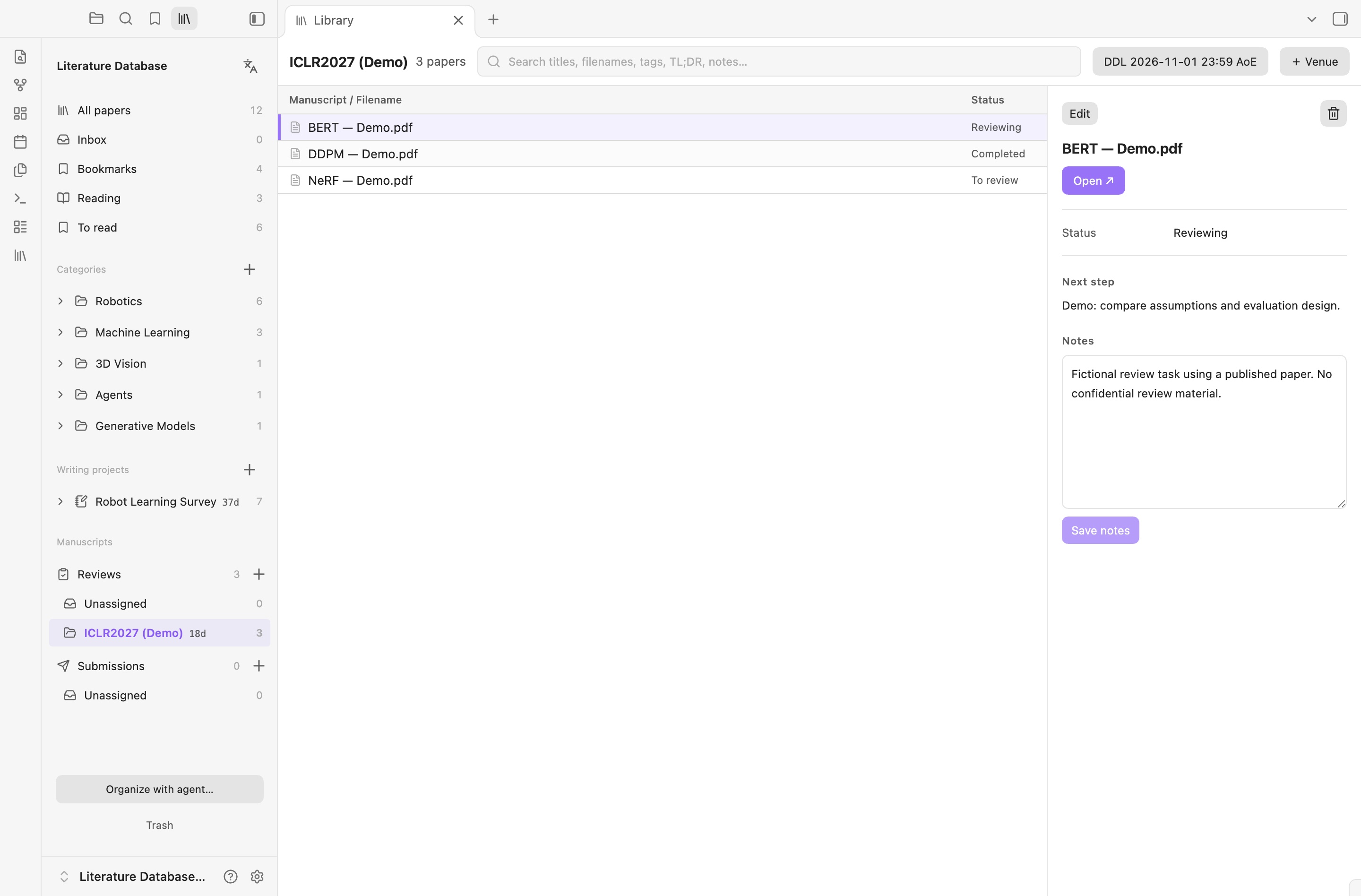Expand the 3D Vision category
This screenshot has height=896, width=1361.
(60, 364)
